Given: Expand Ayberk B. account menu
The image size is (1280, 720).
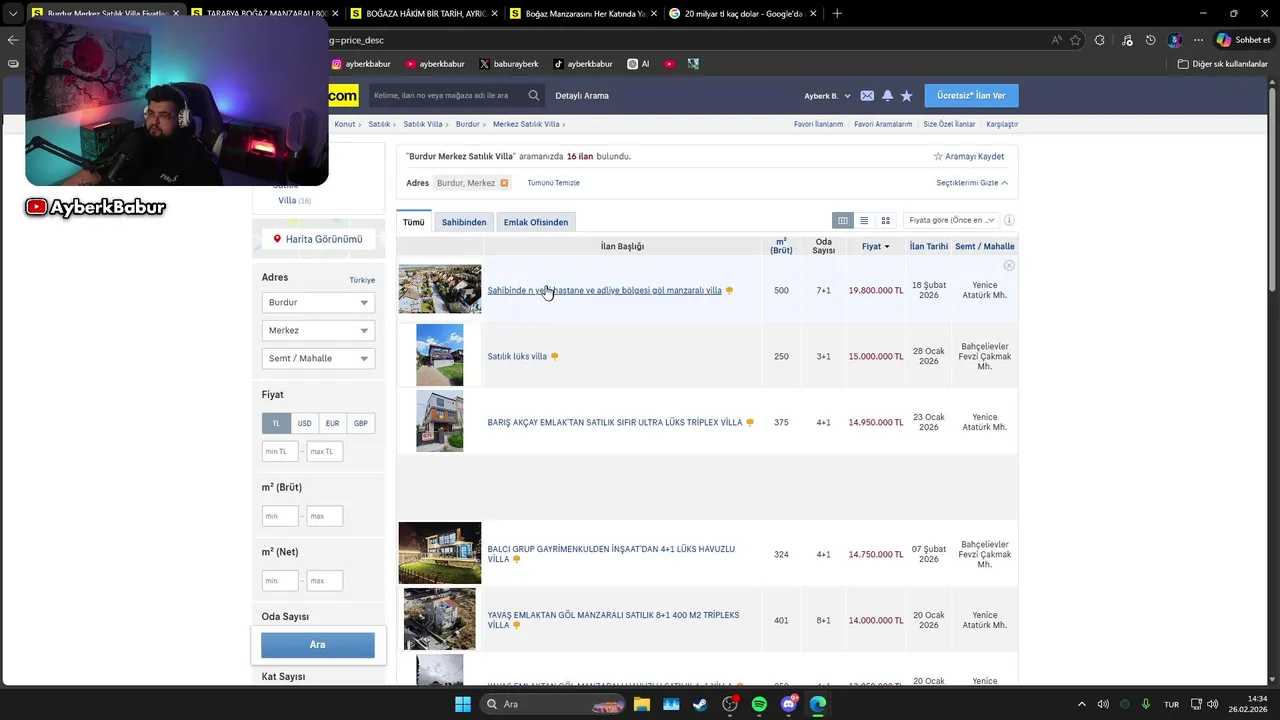Looking at the screenshot, I should pyautogui.click(x=828, y=96).
